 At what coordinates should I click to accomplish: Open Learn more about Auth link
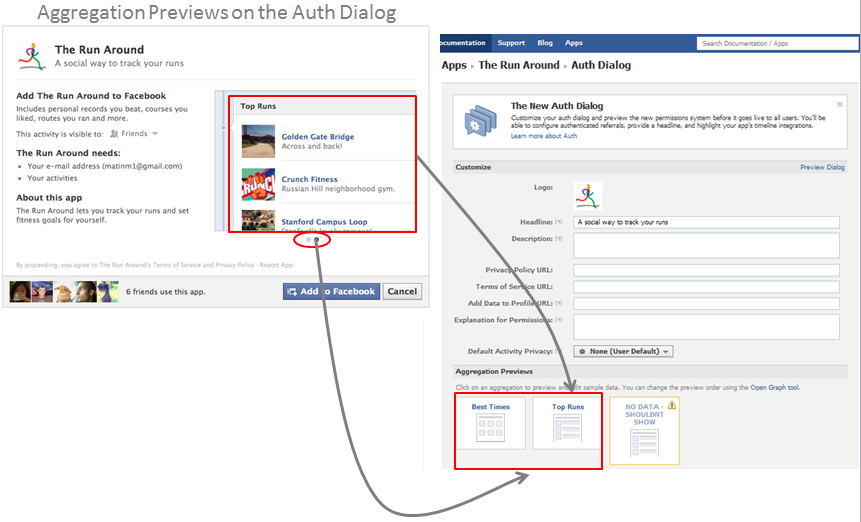pos(544,136)
